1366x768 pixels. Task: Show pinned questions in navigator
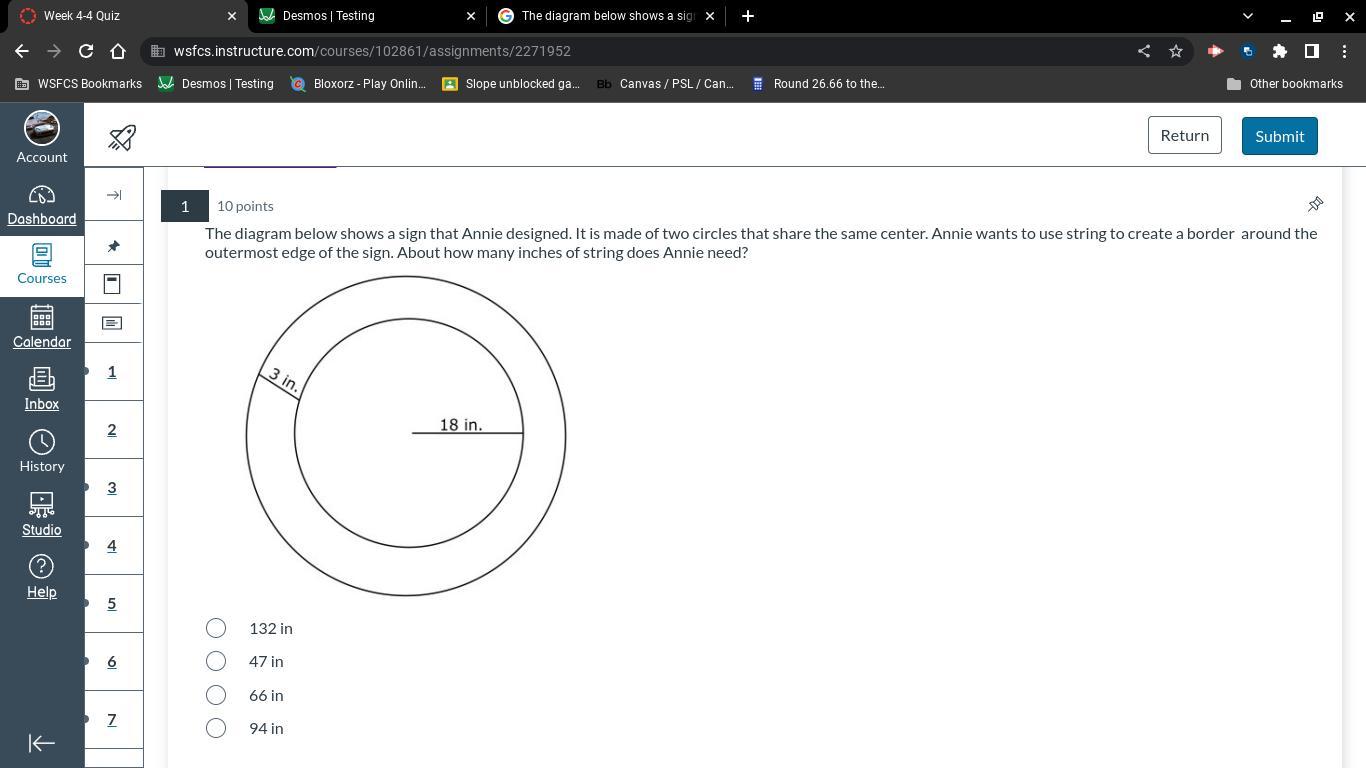click(113, 246)
